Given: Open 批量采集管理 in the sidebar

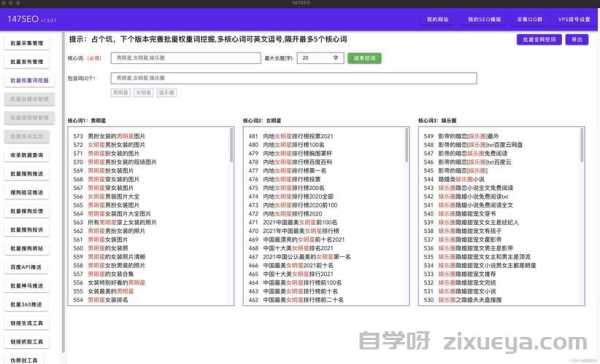Looking at the screenshot, I should (27, 43).
